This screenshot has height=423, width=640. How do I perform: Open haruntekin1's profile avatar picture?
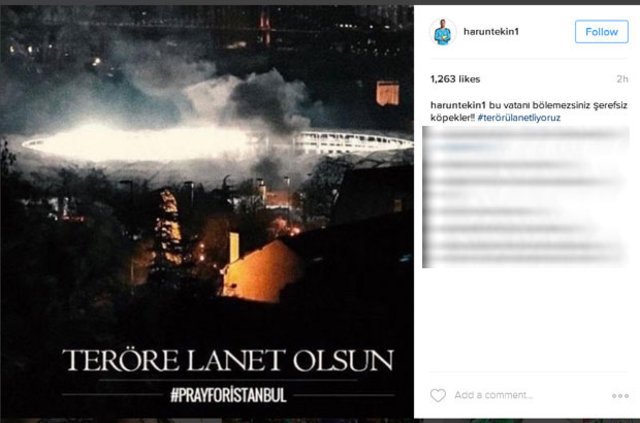(442, 32)
